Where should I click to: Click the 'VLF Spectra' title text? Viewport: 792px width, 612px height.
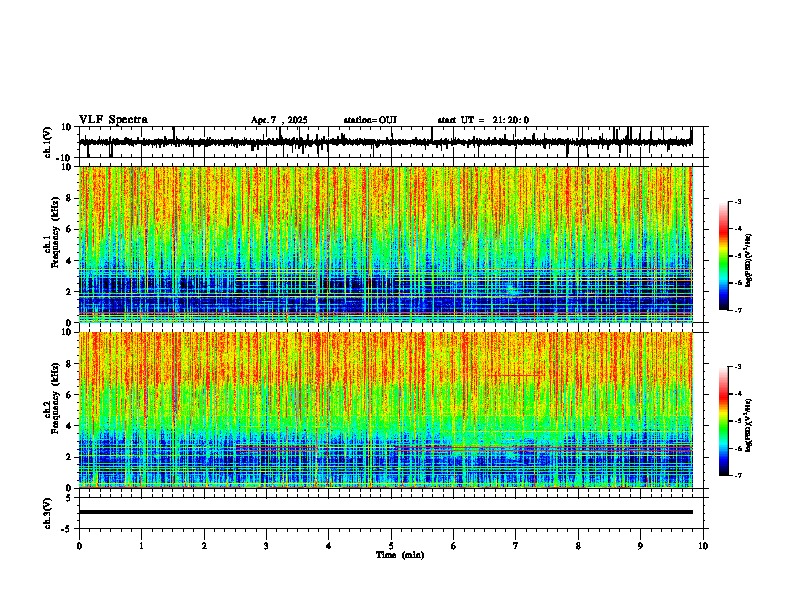coord(113,120)
